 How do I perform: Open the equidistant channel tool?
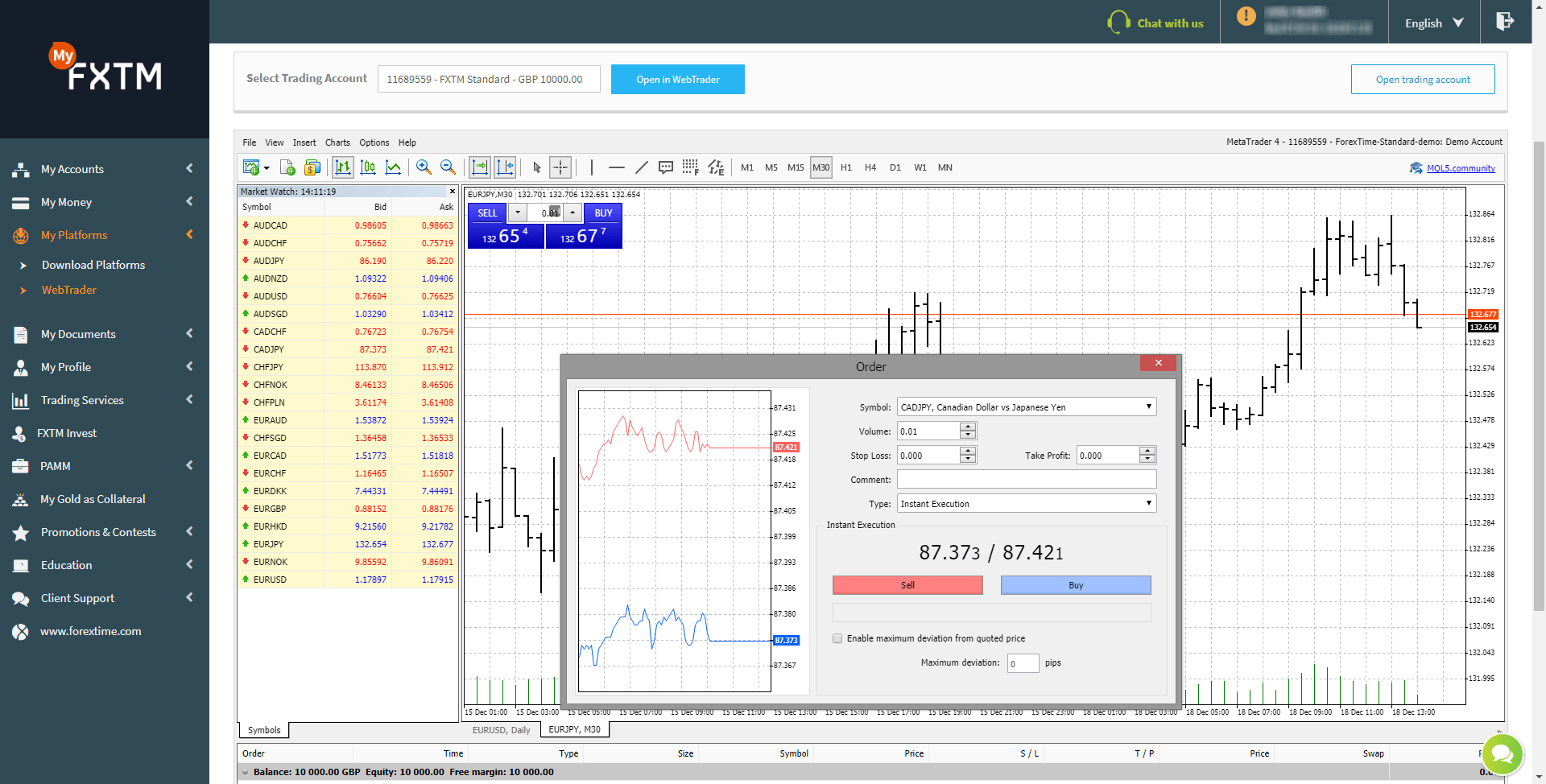[x=716, y=167]
